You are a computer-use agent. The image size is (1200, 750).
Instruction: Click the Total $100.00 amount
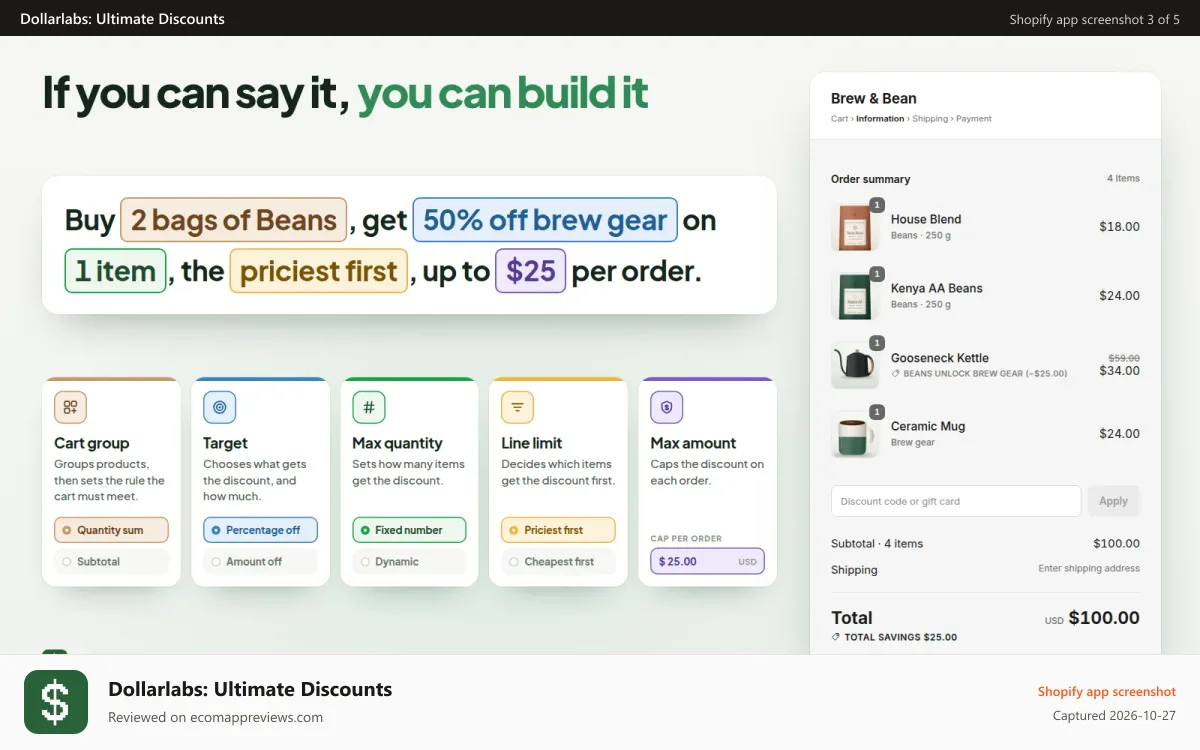[x=1104, y=618]
